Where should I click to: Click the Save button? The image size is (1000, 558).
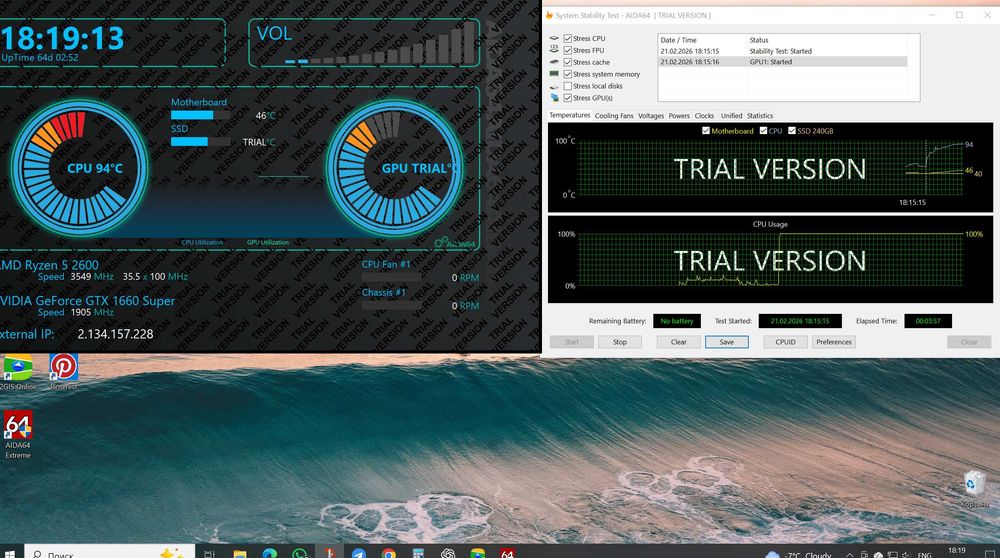[x=726, y=342]
